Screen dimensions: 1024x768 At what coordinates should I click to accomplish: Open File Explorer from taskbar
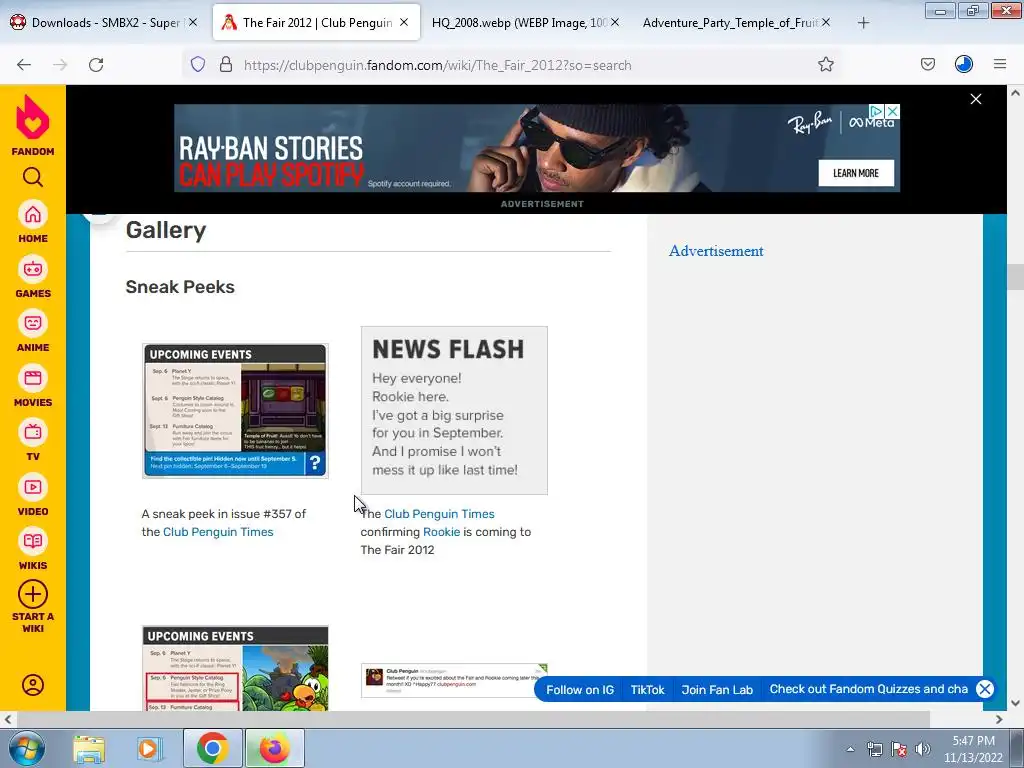pos(89,748)
